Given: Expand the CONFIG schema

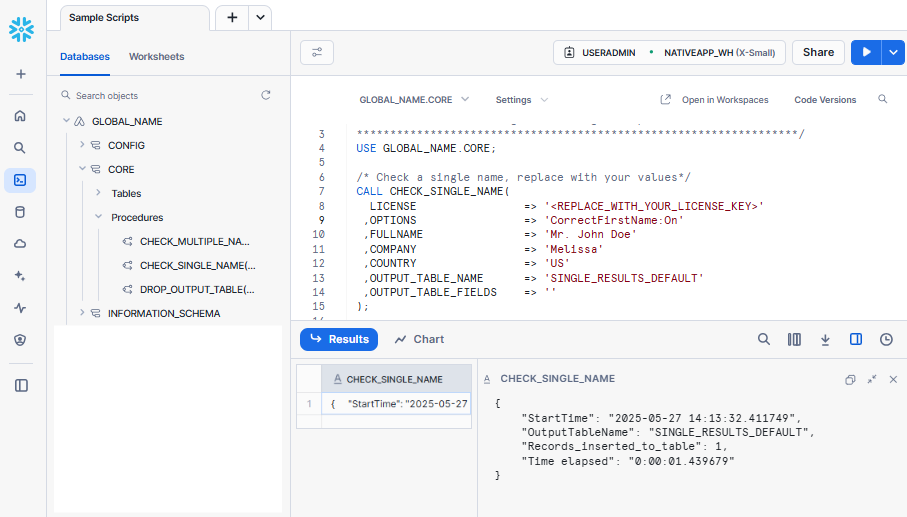Looking at the screenshot, I should [82, 145].
